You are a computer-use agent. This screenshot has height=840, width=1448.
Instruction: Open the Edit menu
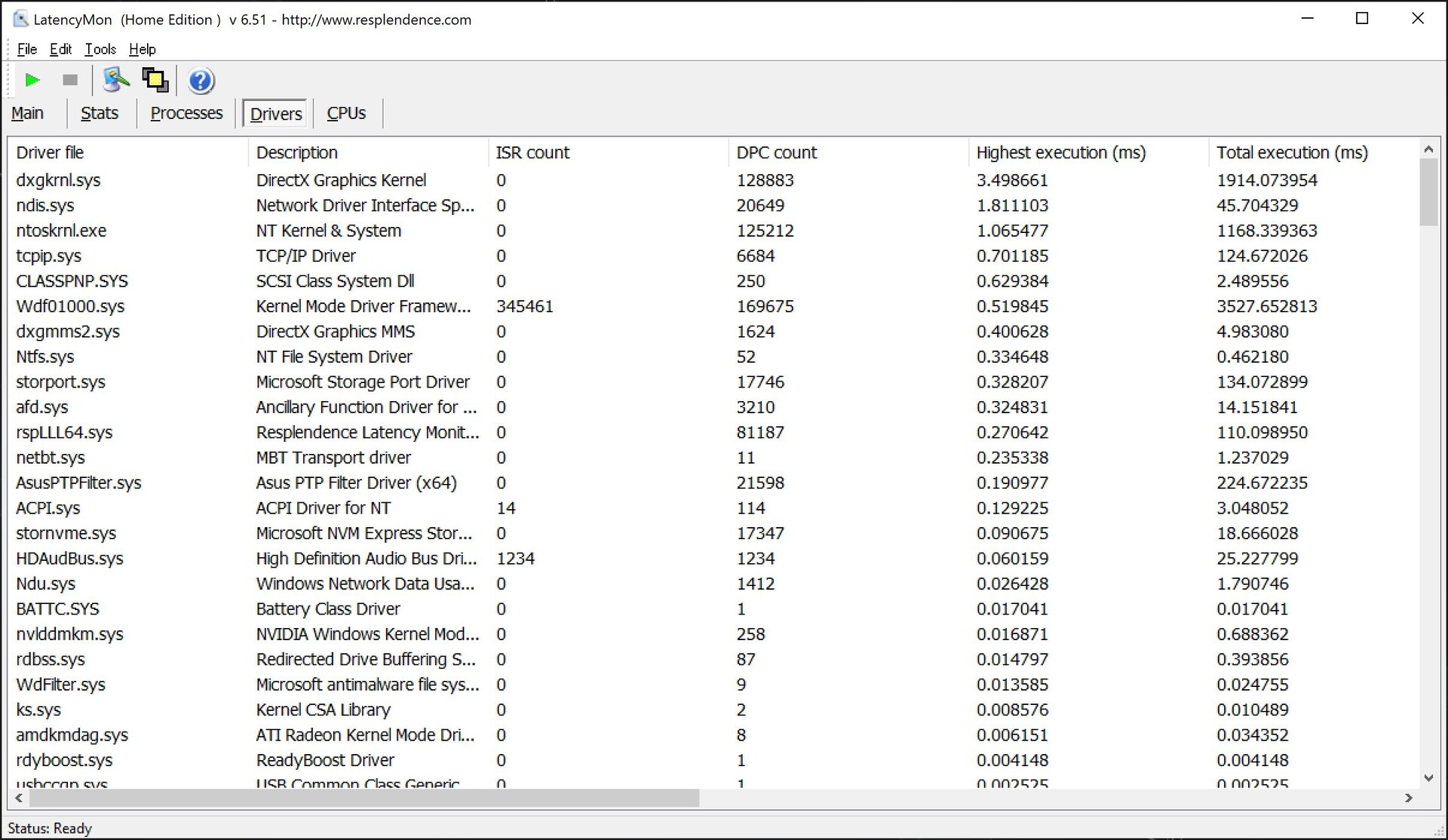pyautogui.click(x=60, y=49)
